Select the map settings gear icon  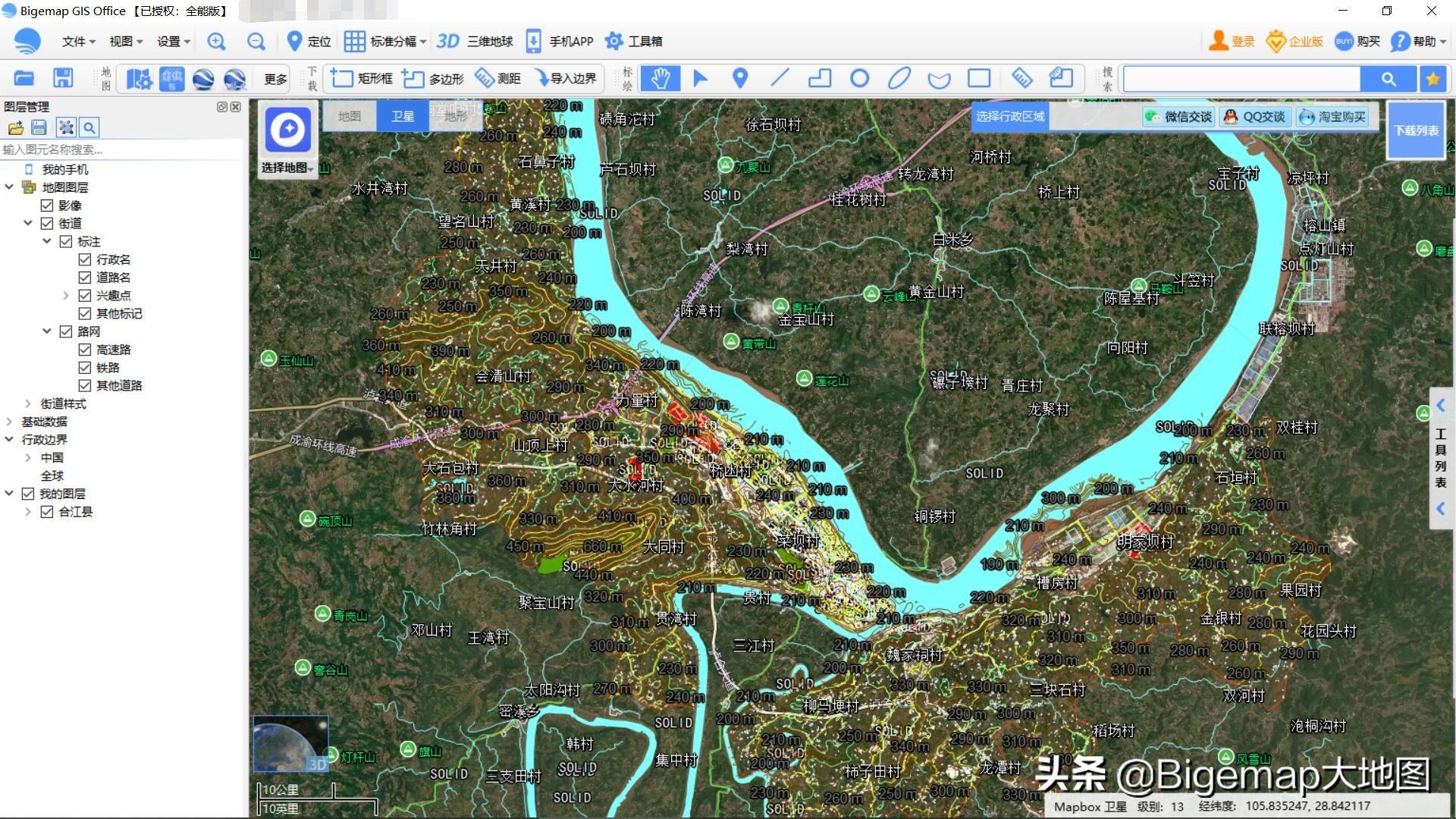139,79
